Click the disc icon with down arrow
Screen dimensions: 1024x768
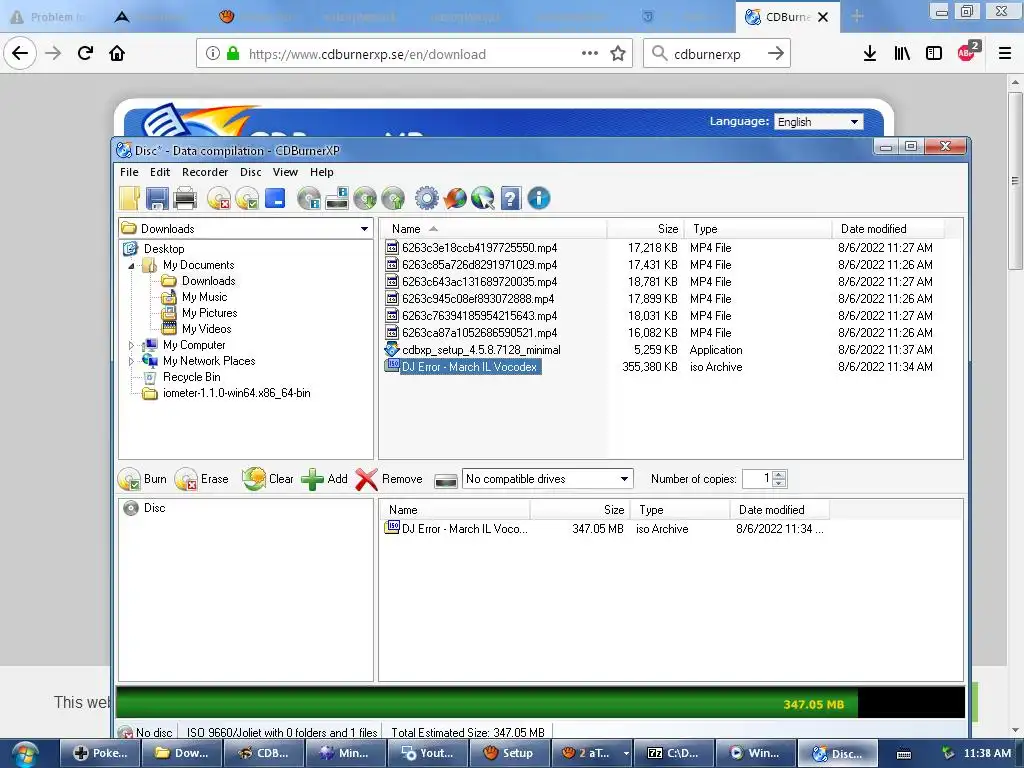tap(365, 198)
